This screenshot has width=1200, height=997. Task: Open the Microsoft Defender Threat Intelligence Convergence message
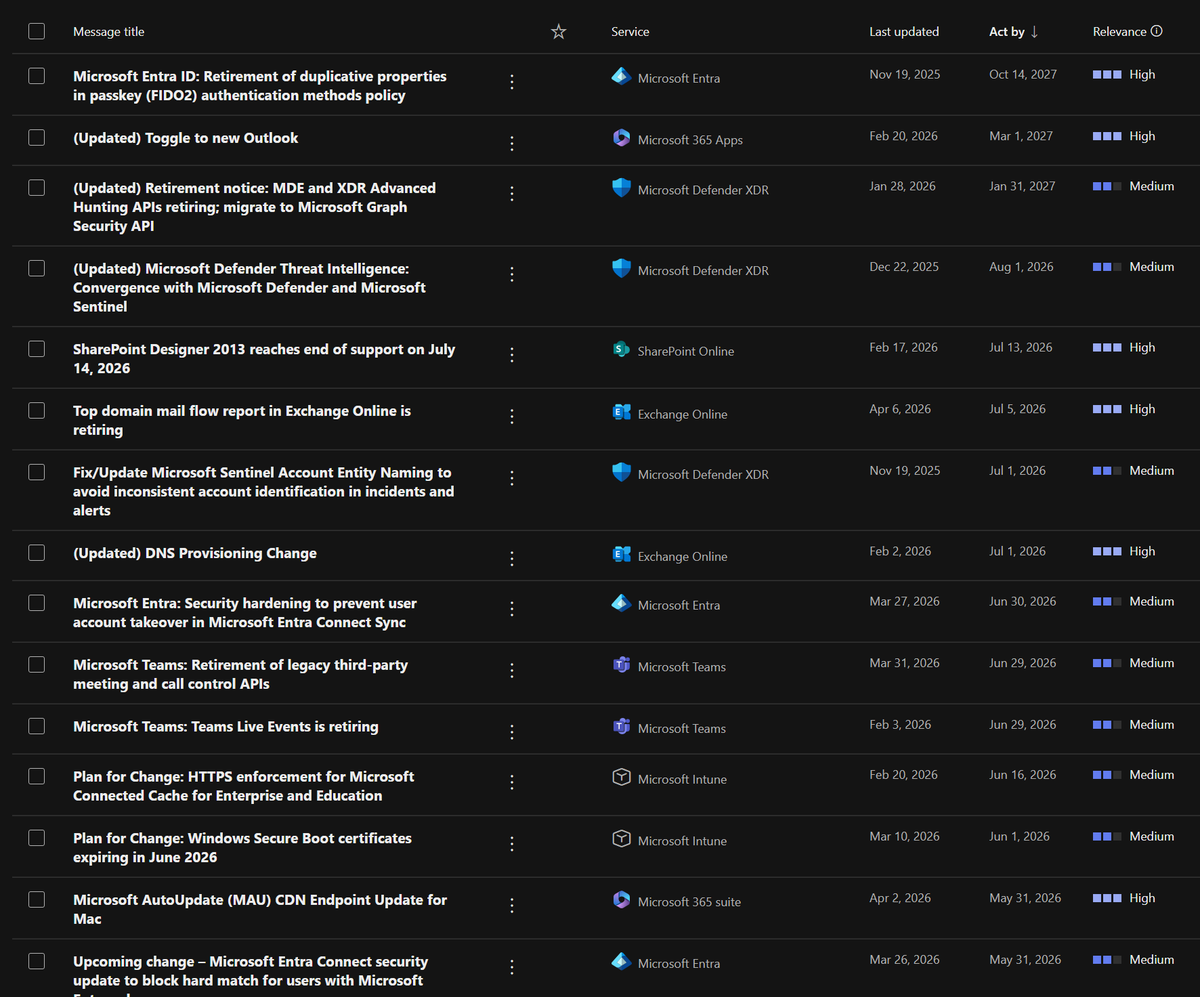[x=249, y=287]
